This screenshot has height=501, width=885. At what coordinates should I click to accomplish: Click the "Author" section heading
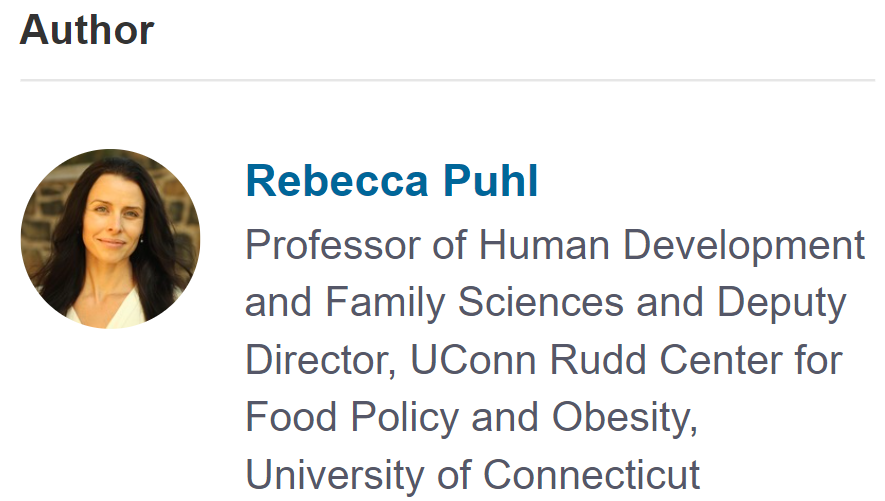pyautogui.click(x=87, y=30)
